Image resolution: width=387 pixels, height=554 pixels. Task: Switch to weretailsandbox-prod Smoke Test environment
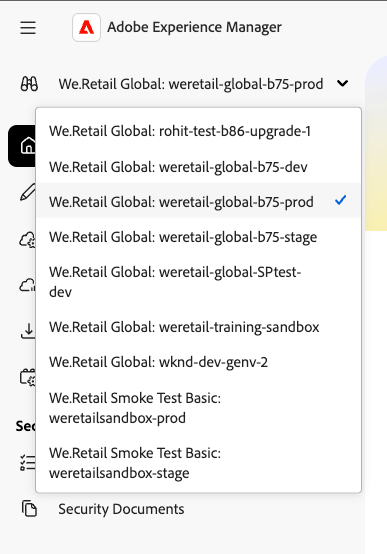tap(198, 408)
